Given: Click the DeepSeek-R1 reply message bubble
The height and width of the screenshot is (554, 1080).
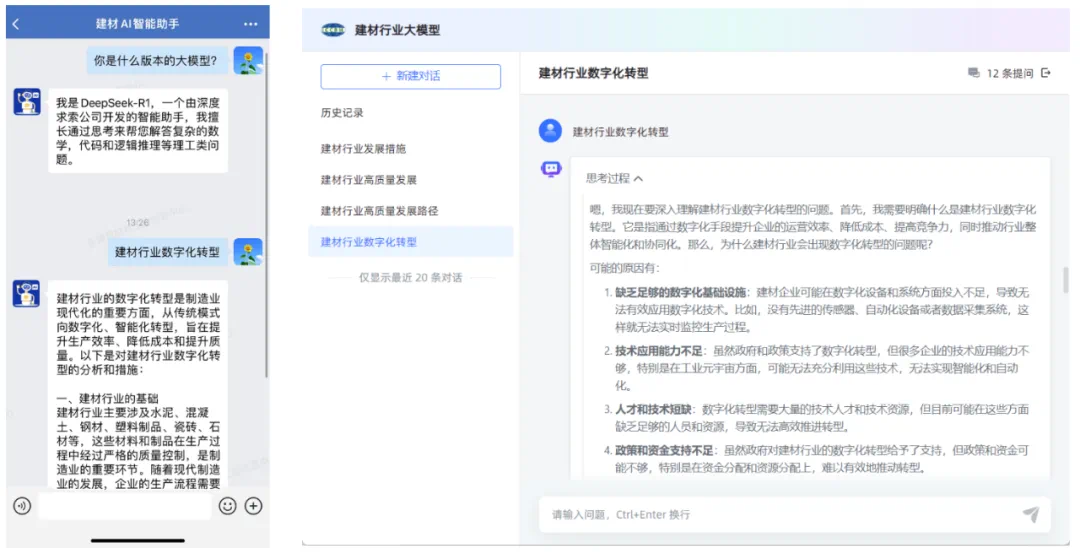Looking at the screenshot, I should 138,131.
